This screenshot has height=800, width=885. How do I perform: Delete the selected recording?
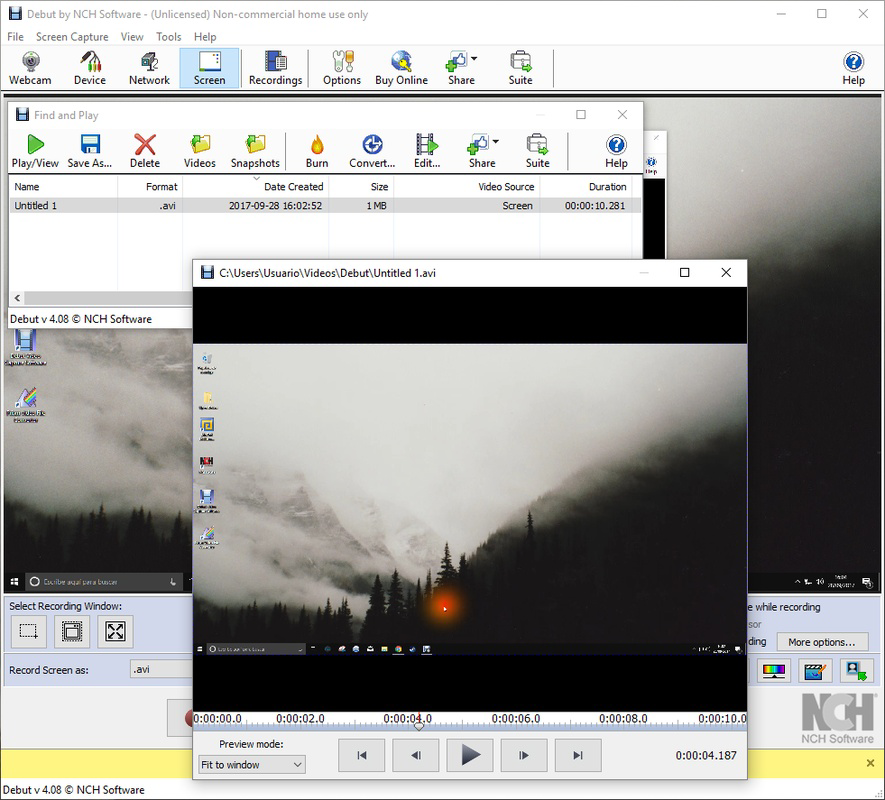145,151
